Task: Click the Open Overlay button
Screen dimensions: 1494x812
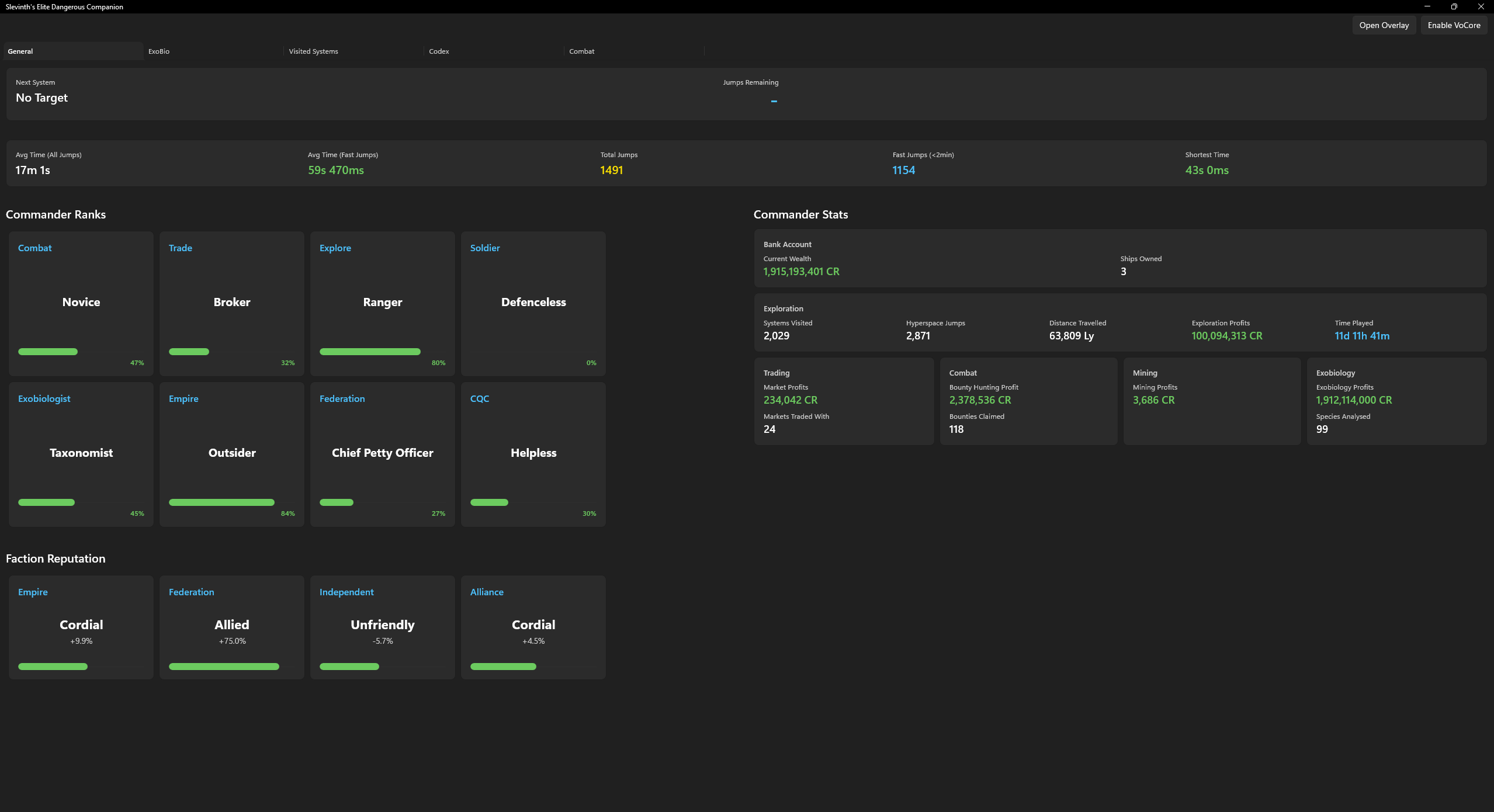Action: [1383, 25]
